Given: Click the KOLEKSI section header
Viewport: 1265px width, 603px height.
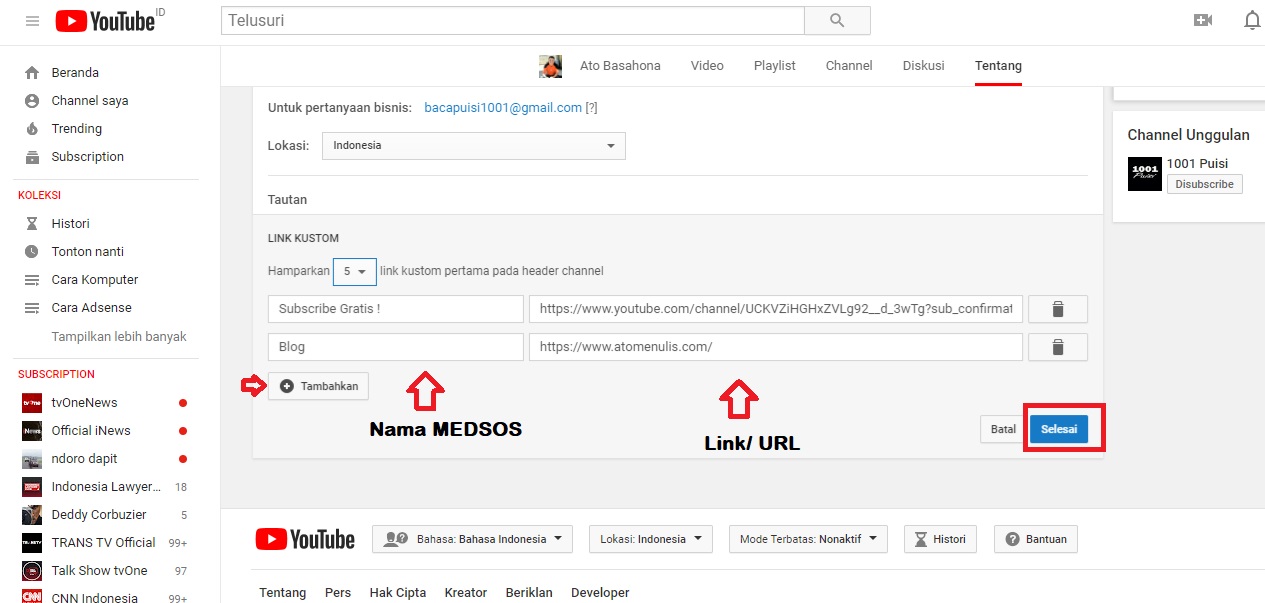Looking at the screenshot, I should pos(40,195).
